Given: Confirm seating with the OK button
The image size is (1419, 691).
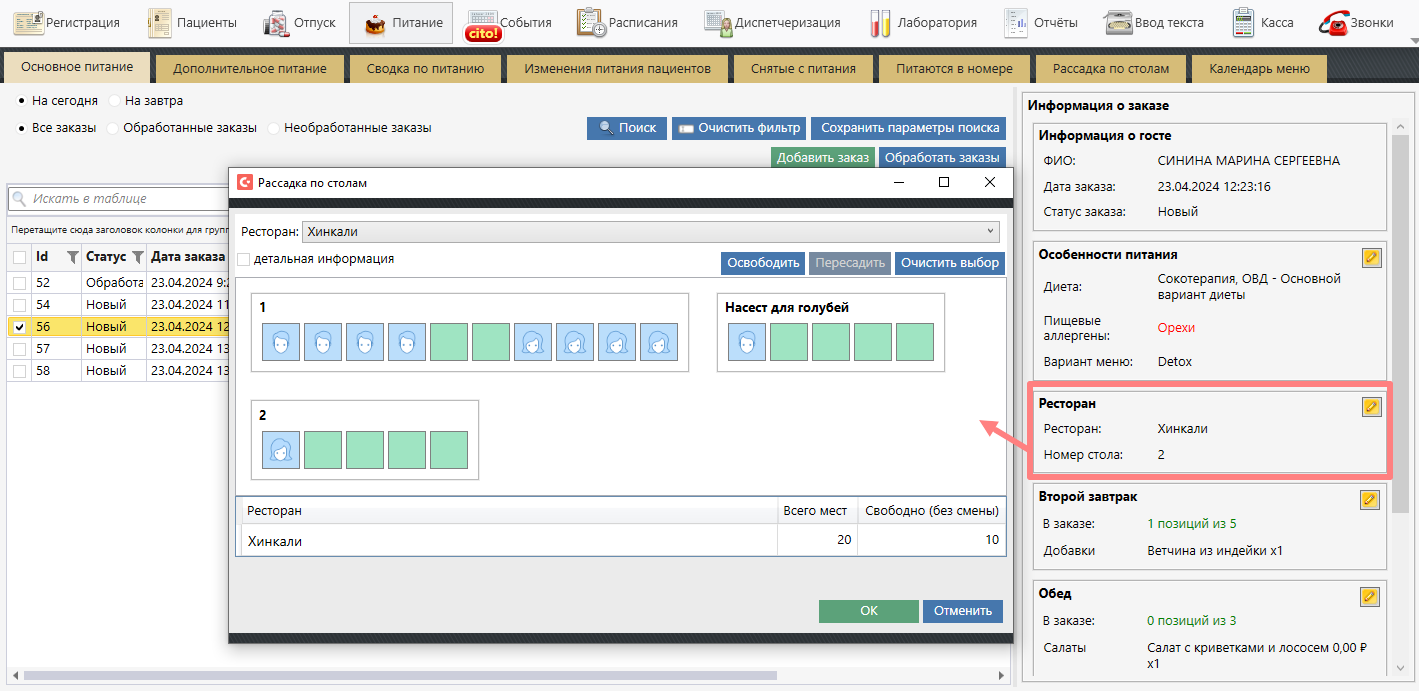Looking at the screenshot, I should [868, 611].
